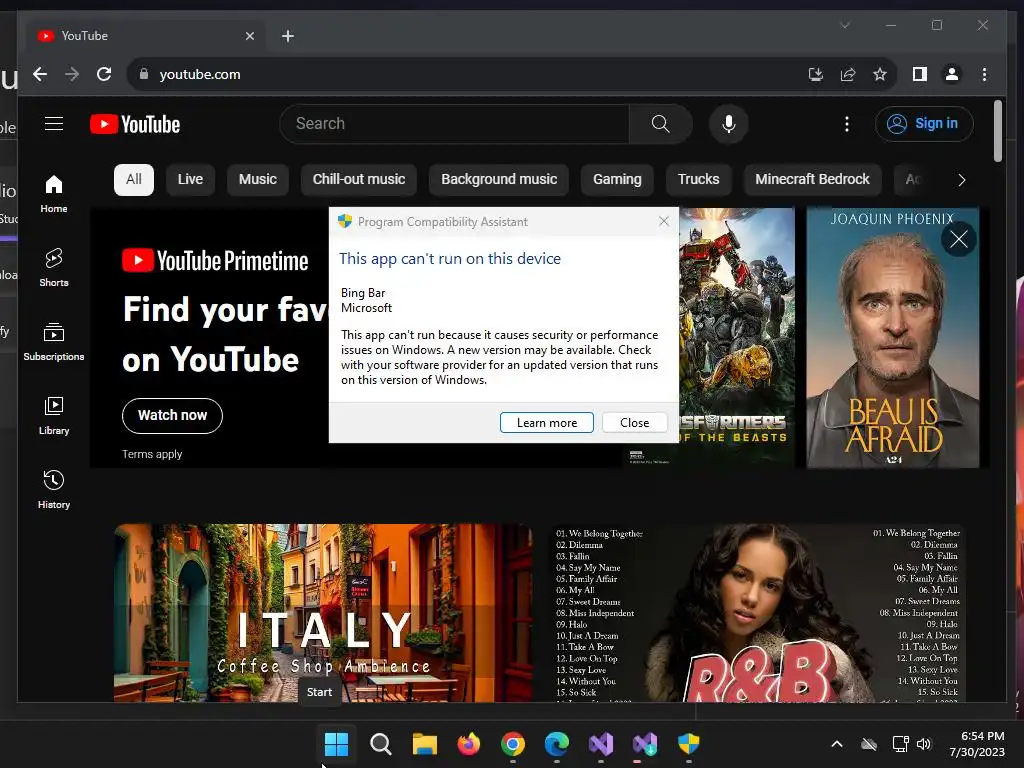
Task: Click the YouTube search input field
Action: coord(454,123)
